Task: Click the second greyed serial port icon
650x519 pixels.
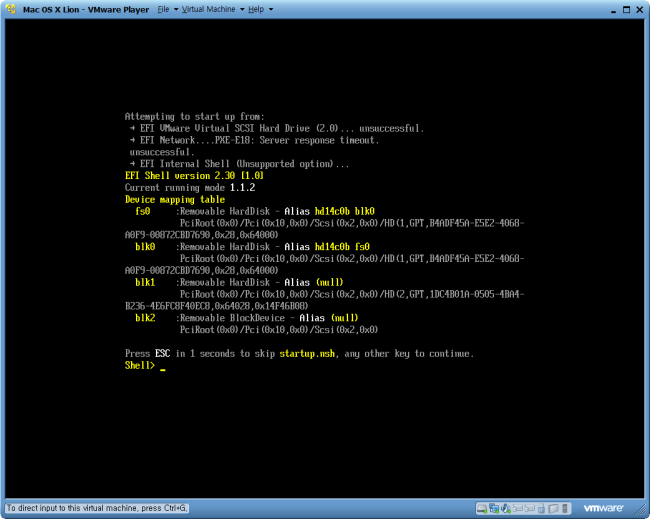Action: [x=529, y=508]
